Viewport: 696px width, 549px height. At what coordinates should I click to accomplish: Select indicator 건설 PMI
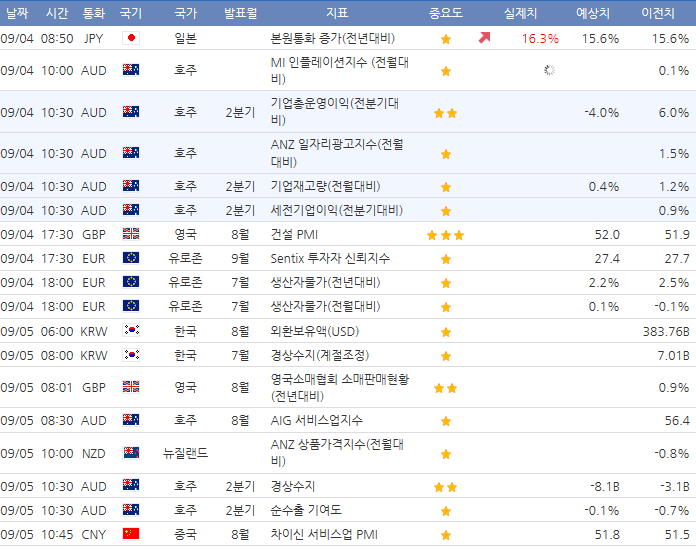click(x=294, y=234)
